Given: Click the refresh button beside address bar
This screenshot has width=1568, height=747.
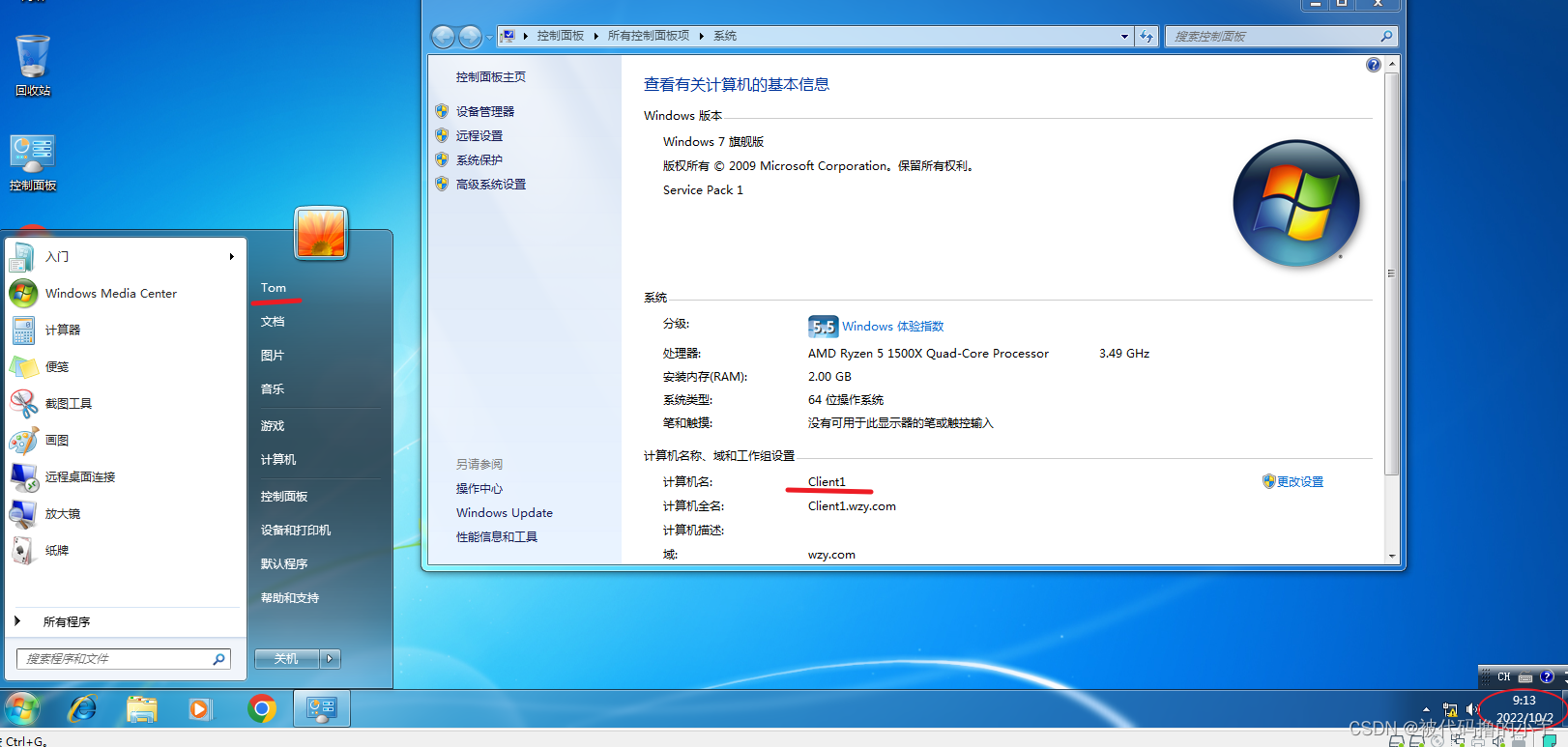Looking at the screenshot, I should 1147,36.
